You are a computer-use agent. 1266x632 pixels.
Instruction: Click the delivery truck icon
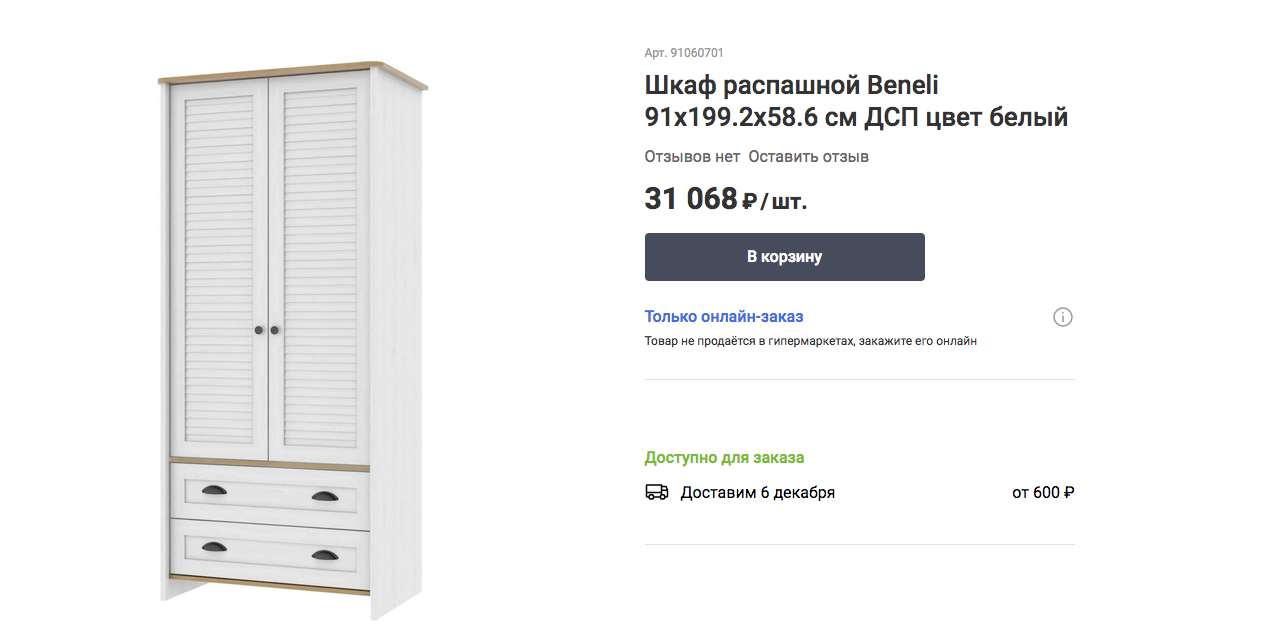coord(657,492)
